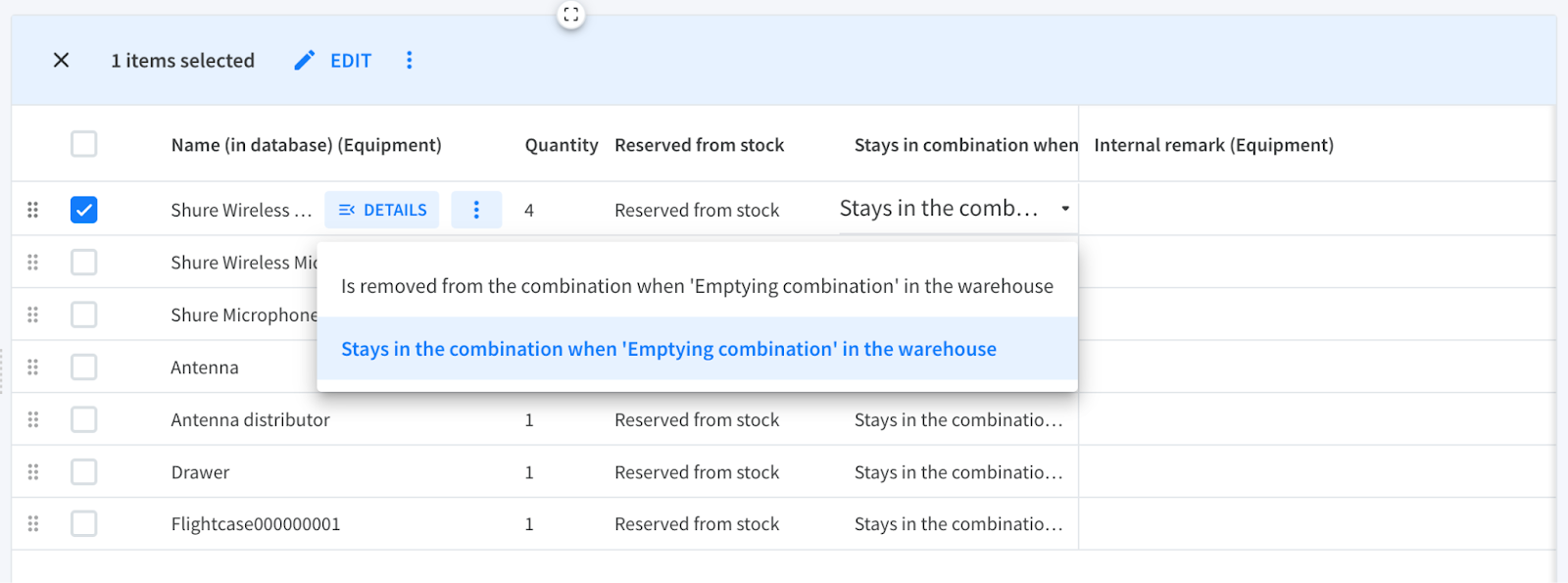The image size is (1568, 583).
Task: Click the Flightcase000000001 equipment name
Action: pyautogui.click(x=256, y=524)
